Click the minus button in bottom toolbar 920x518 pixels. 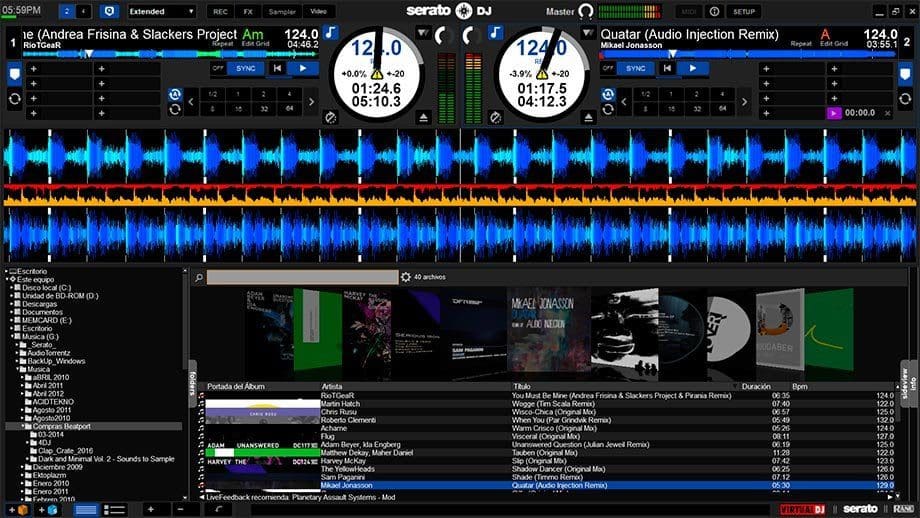180,510
